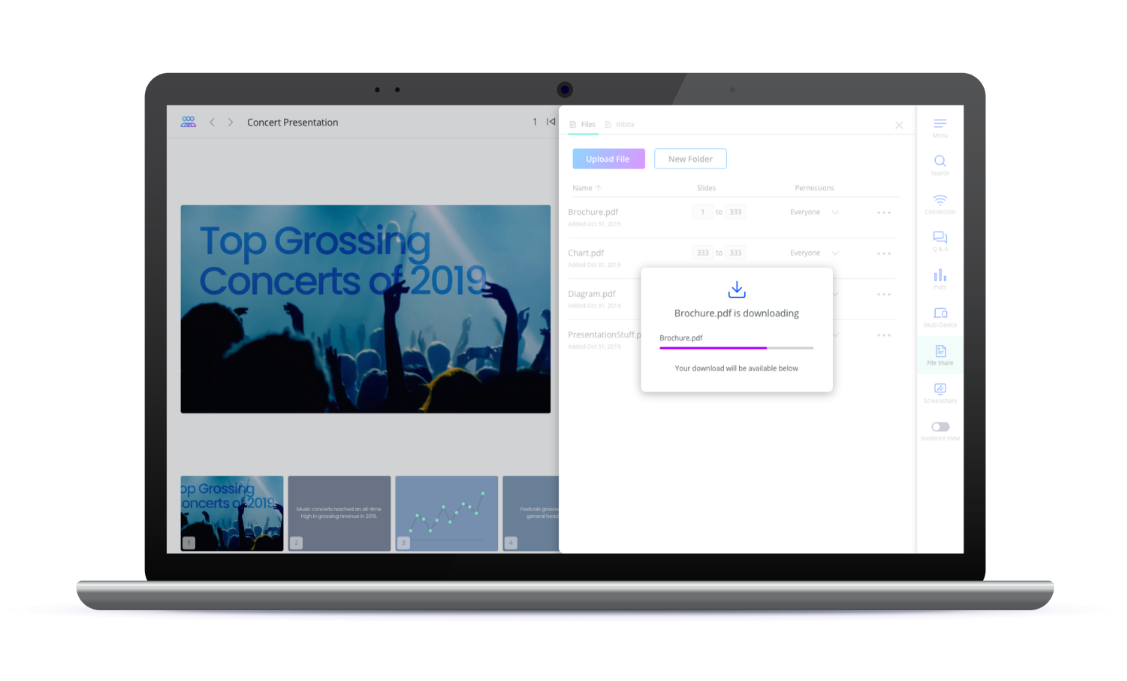Select slide thumbnail number 3 with chart

pos(446,513)
